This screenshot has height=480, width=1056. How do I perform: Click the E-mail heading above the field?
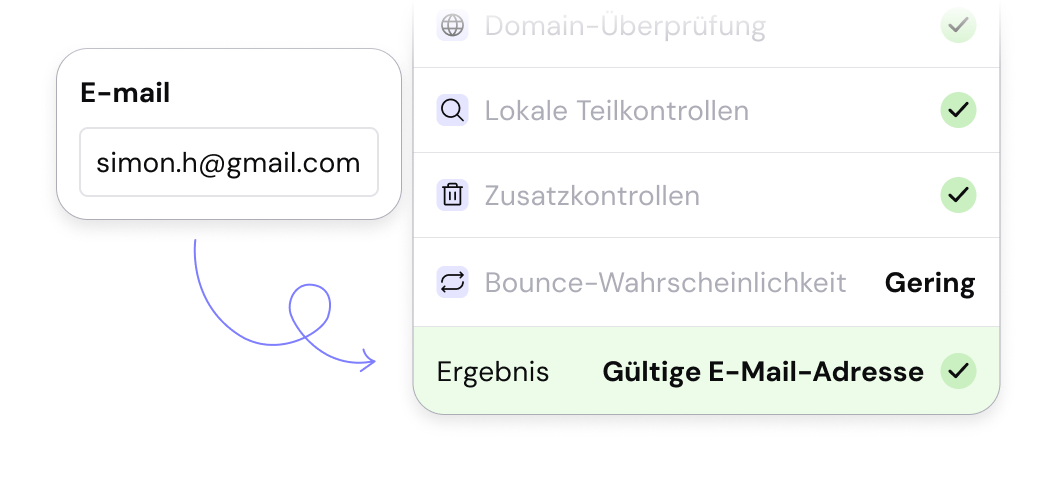coord(125,93)
